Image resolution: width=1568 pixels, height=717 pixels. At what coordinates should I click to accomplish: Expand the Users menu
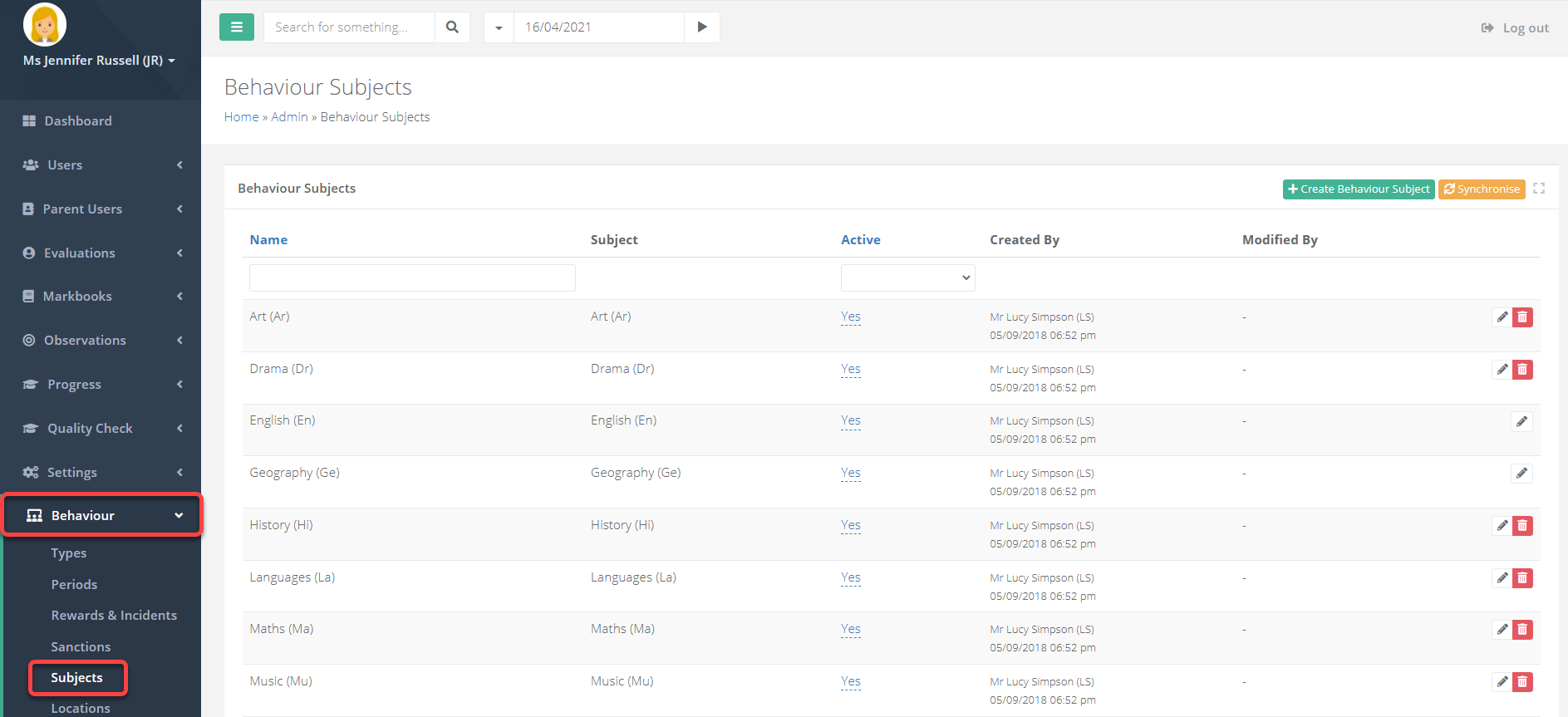pyautogui.click(x=101, y=165)
